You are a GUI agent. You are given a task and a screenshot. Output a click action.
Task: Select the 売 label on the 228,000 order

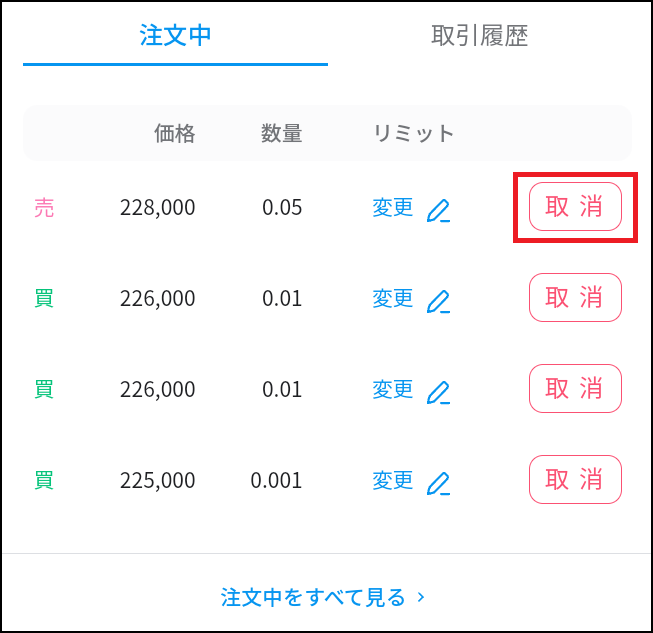[44, 207]
